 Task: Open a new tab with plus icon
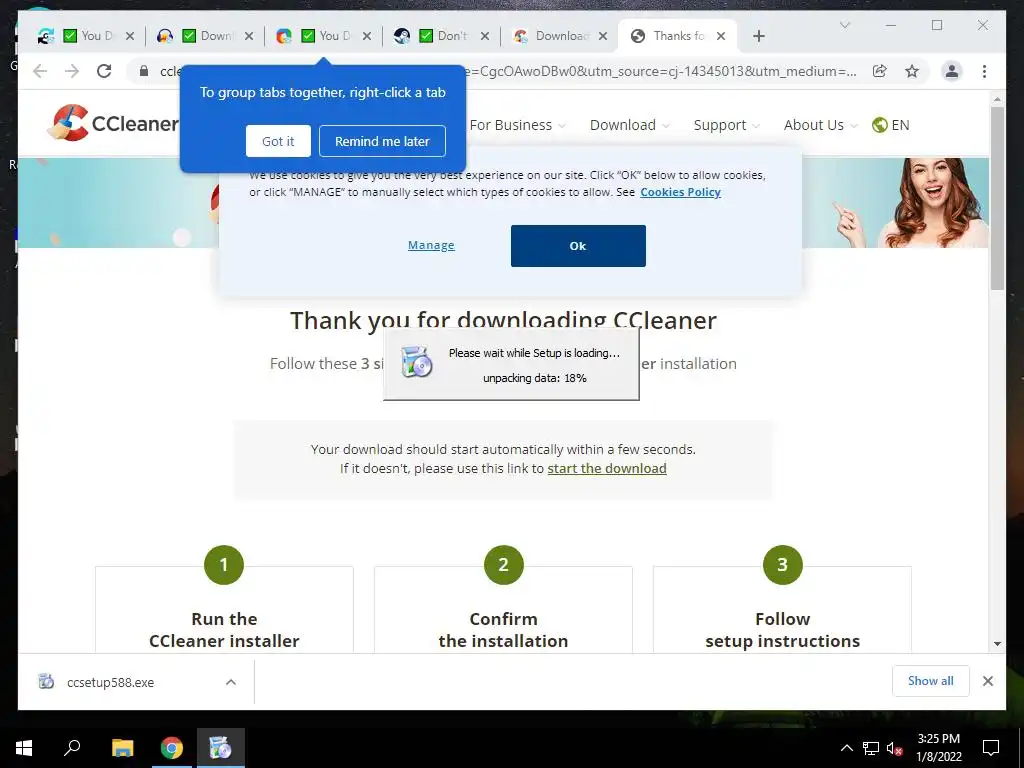click(758, 36)
